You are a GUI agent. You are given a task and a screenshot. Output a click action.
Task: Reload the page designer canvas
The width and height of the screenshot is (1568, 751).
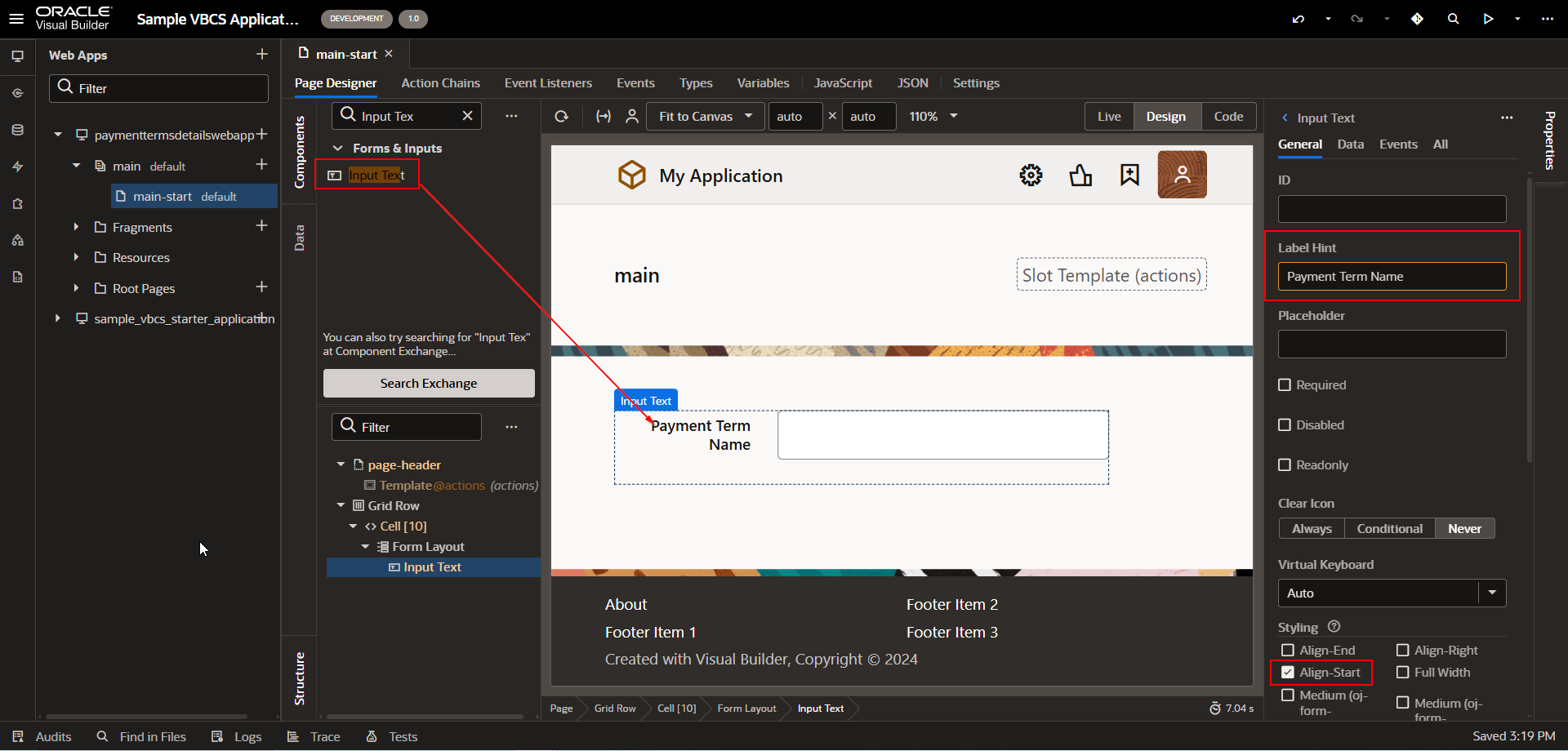(562, 117)
